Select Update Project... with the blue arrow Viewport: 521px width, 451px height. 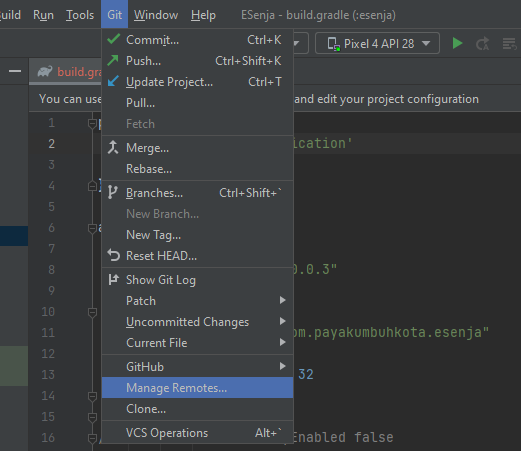pos(197,82)
